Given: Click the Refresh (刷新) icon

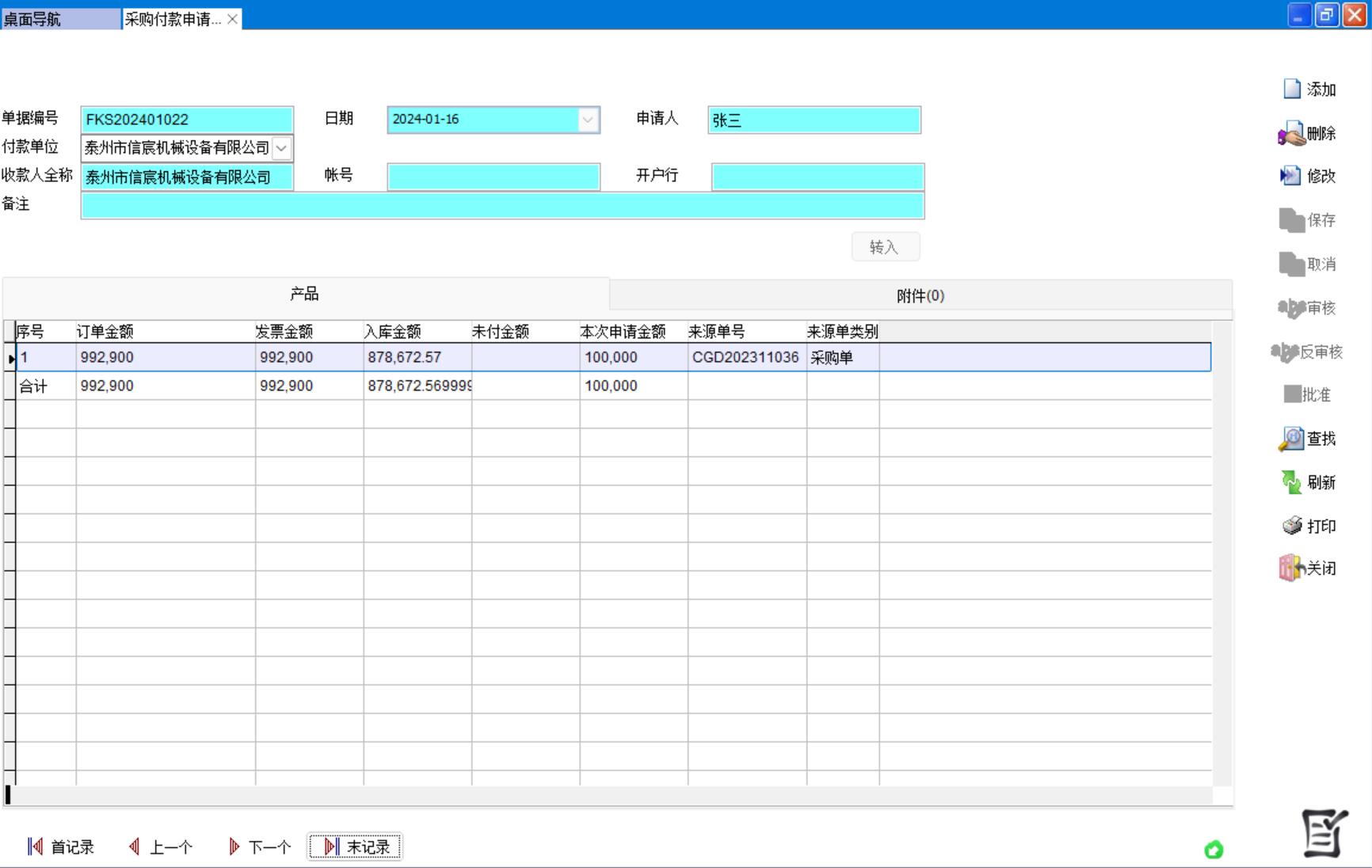Looking at the screenshot, I should pyautogui.click(x=1291, y=482).
